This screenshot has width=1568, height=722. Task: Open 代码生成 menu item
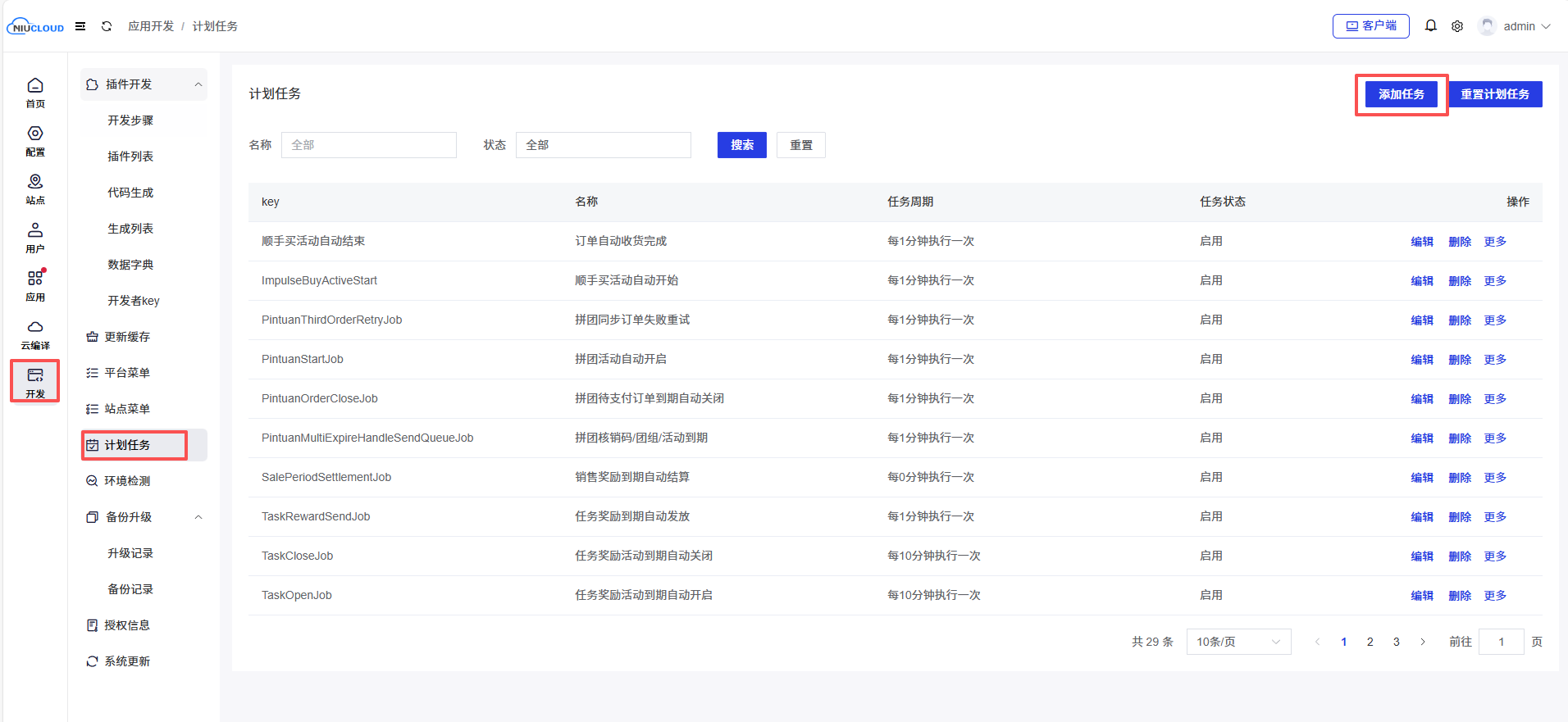(x=130, y=193)
